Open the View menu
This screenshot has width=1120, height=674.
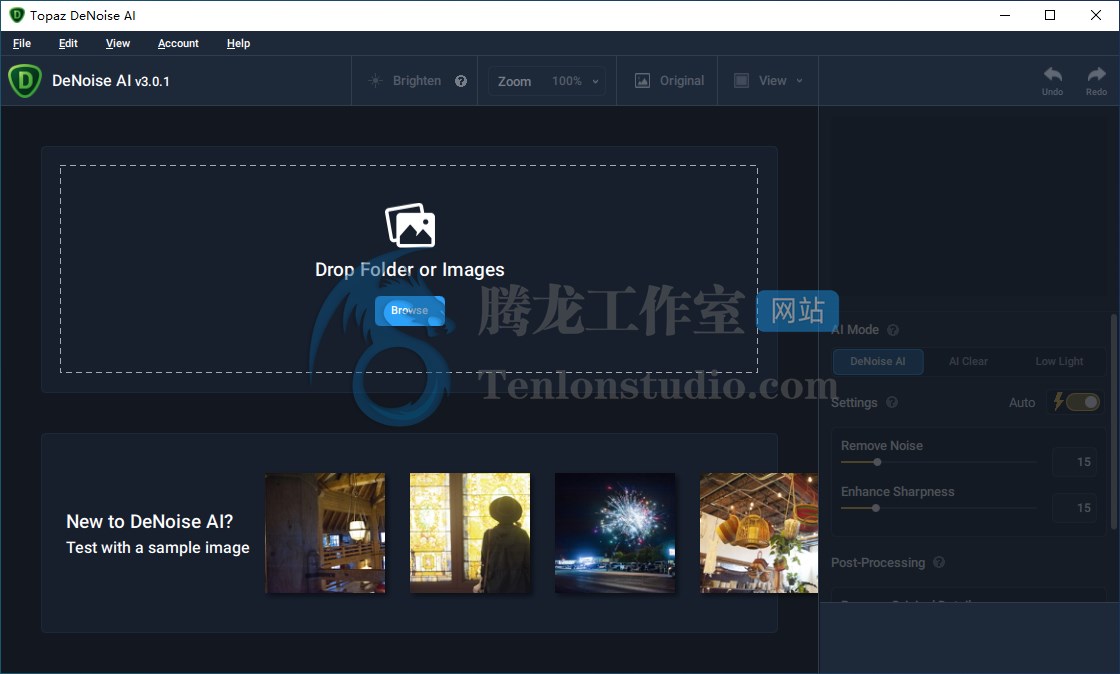(118, 44)
